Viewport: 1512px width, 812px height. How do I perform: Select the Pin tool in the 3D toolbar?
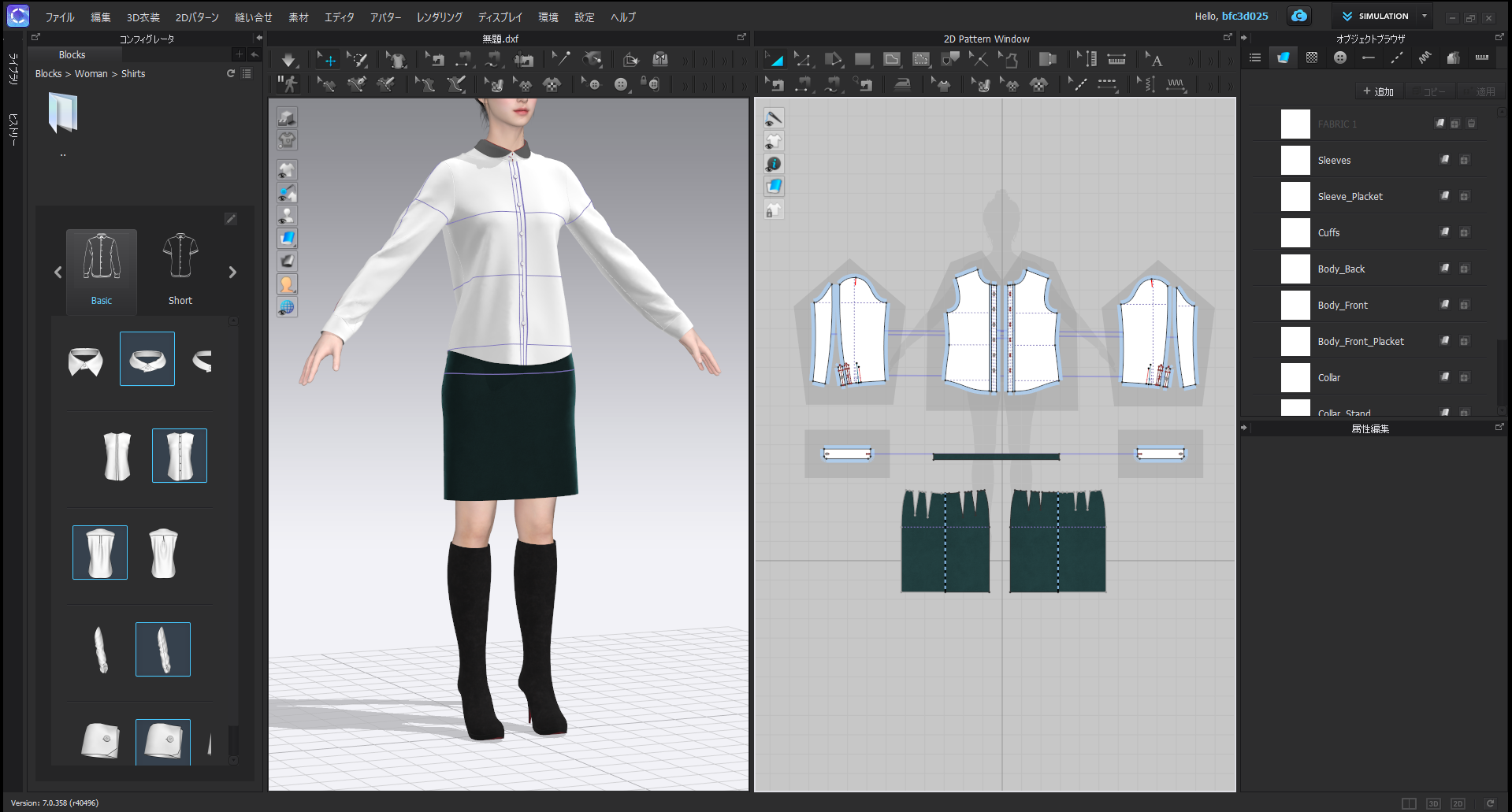[x=563, y=58]
